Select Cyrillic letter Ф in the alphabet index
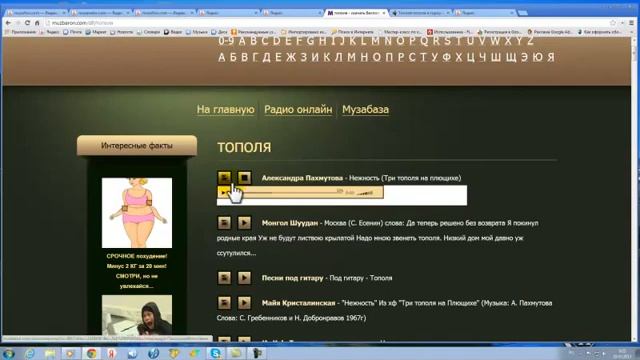This screenshot has height=360, width=640. click(447, 57)
